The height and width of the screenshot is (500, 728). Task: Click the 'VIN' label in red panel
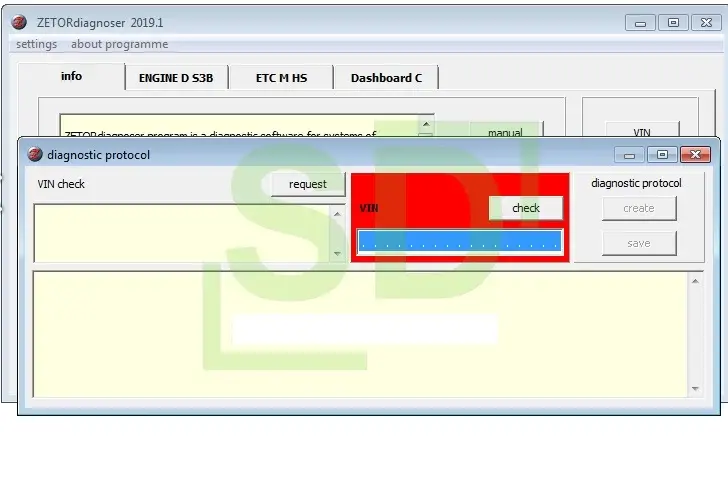[x=369, y=208]
